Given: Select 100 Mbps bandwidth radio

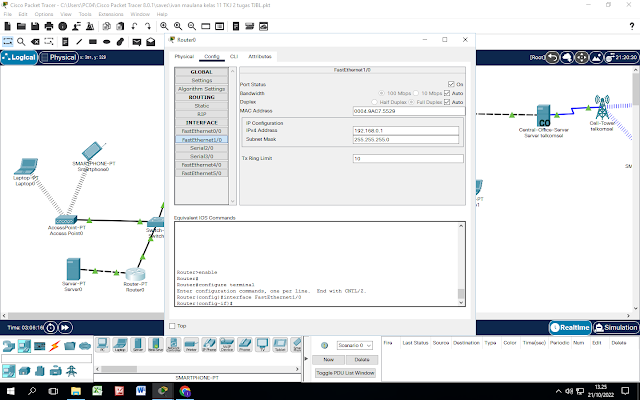Looking at the screenshot, I should (x=381, y=93).
